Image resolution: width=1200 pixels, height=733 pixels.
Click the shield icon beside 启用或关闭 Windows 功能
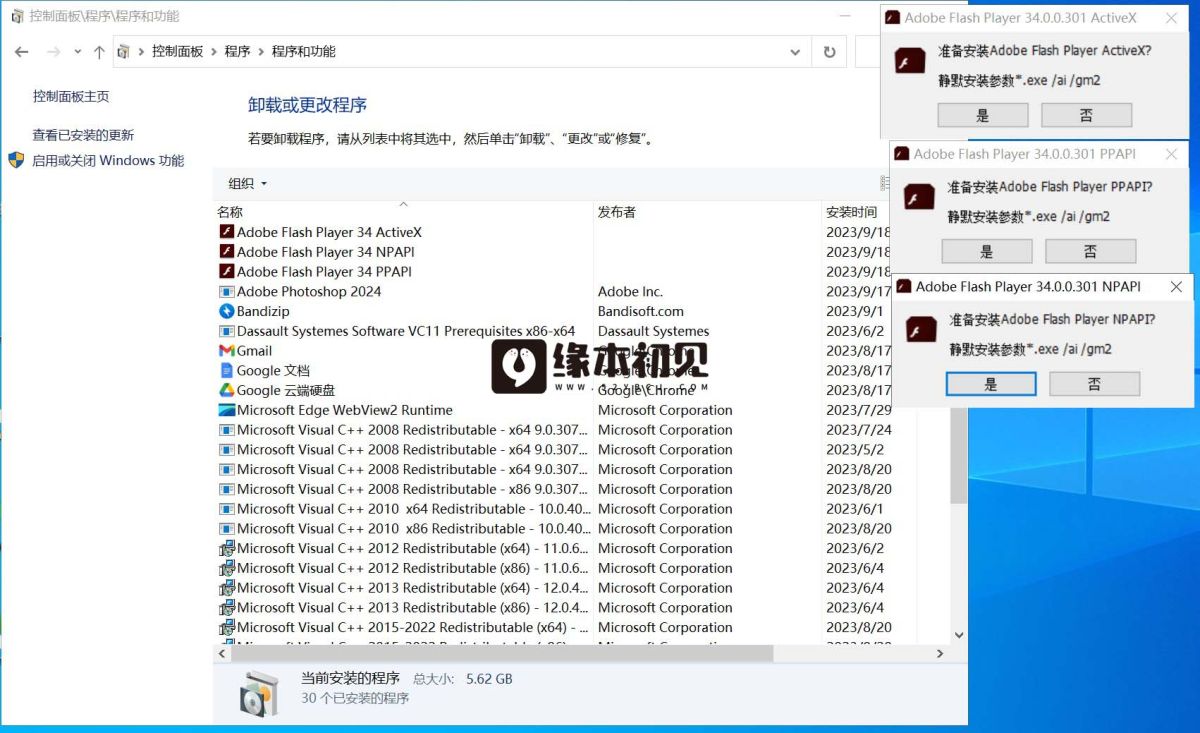pos(16,160)
